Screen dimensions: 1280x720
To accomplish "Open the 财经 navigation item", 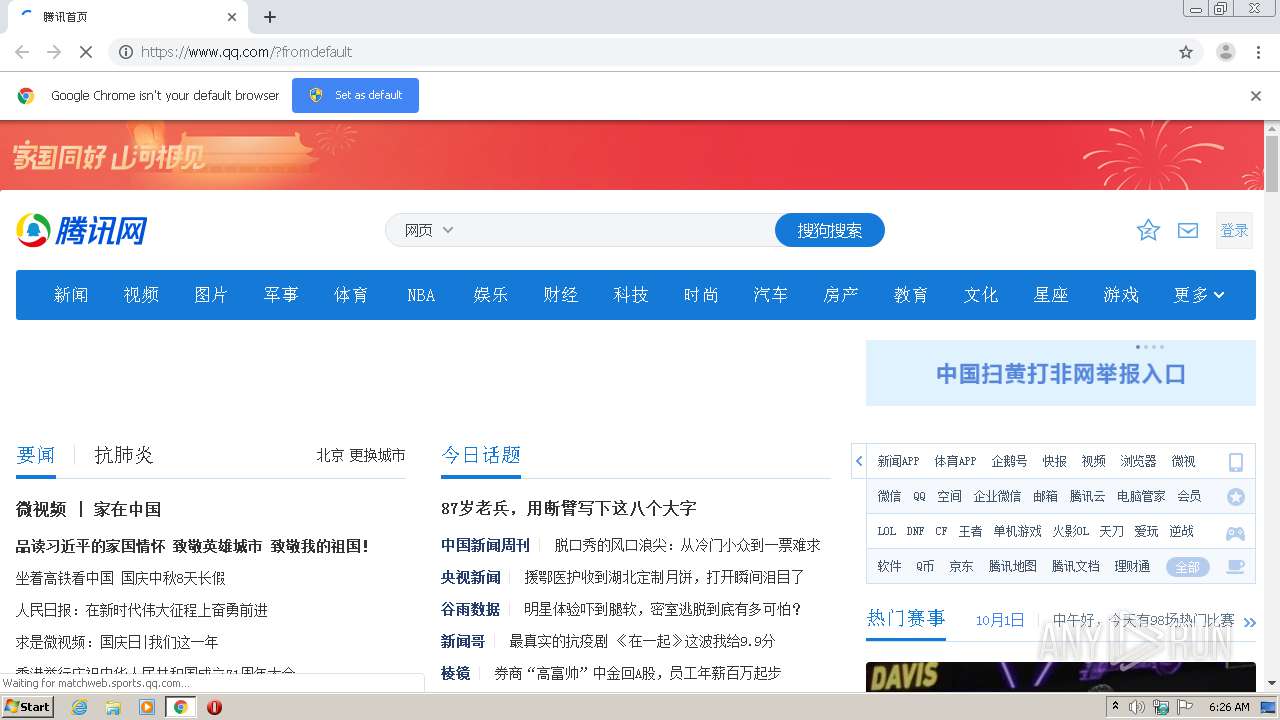I will 561,295.
